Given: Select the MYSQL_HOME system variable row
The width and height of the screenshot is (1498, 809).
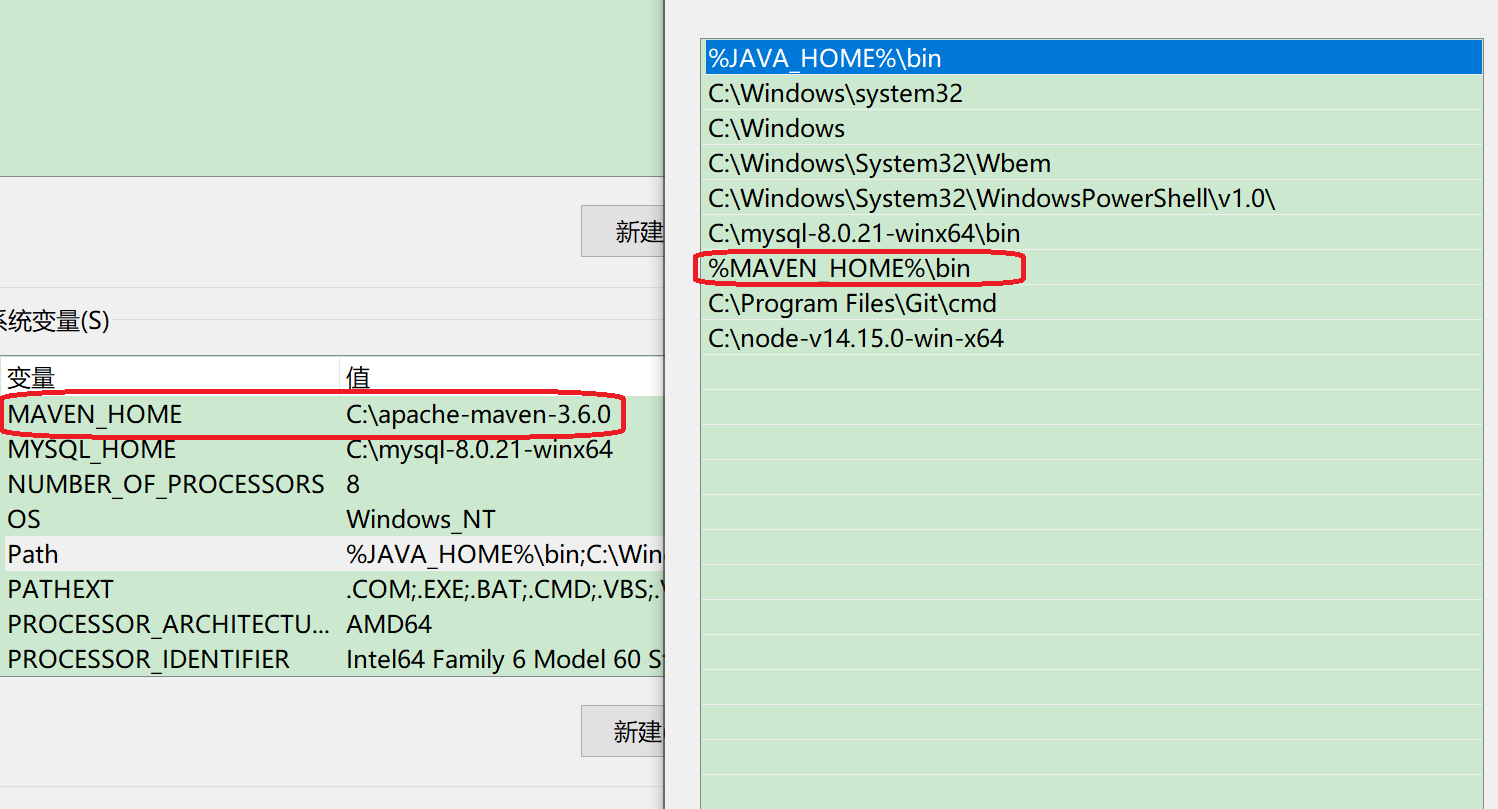Looking at the screenshot, I should pos(92,450).
